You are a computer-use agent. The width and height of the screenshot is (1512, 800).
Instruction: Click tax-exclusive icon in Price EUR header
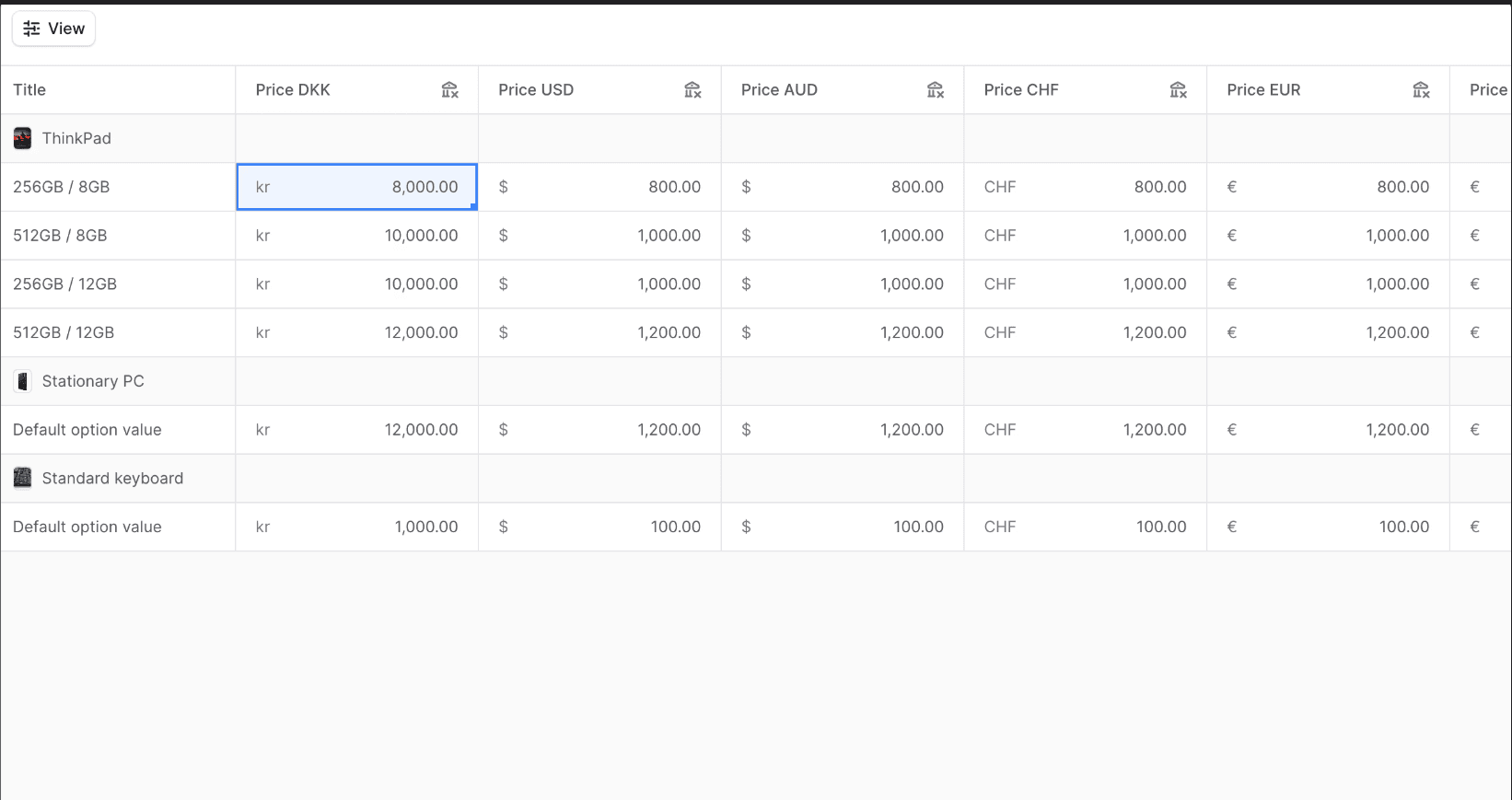pos(1422,90)
